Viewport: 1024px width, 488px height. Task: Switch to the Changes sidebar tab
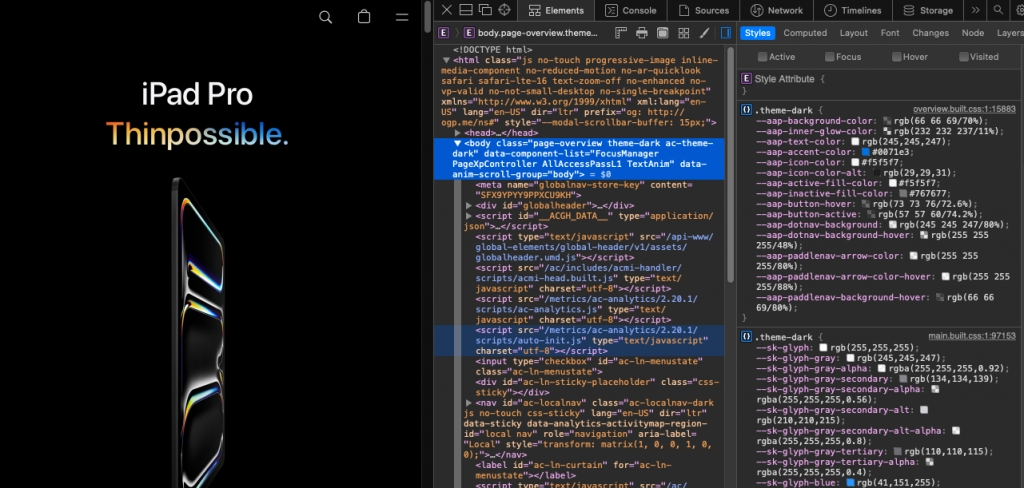tap(931, 33)
